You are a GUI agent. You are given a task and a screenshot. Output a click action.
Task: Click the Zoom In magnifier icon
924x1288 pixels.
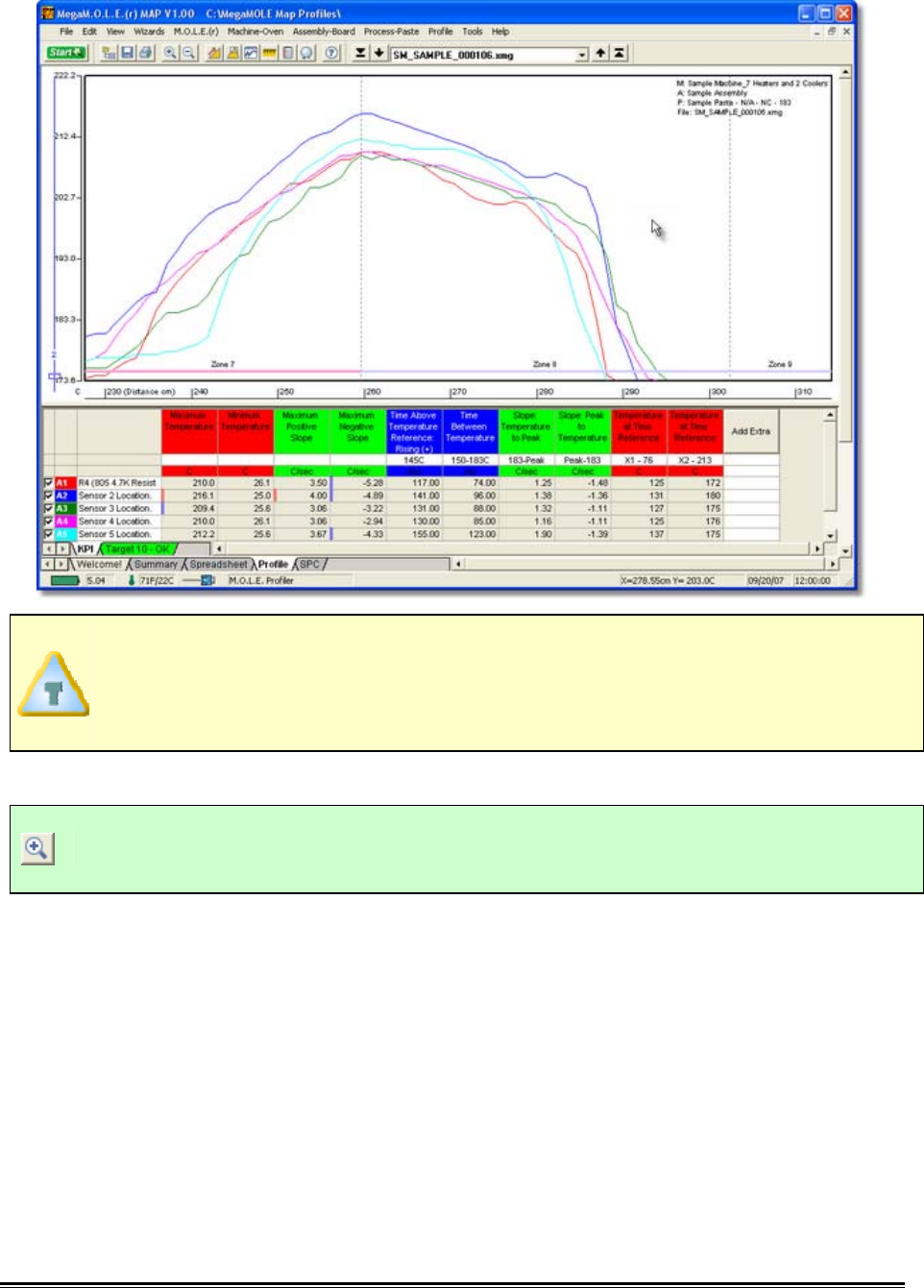(170, 53)
